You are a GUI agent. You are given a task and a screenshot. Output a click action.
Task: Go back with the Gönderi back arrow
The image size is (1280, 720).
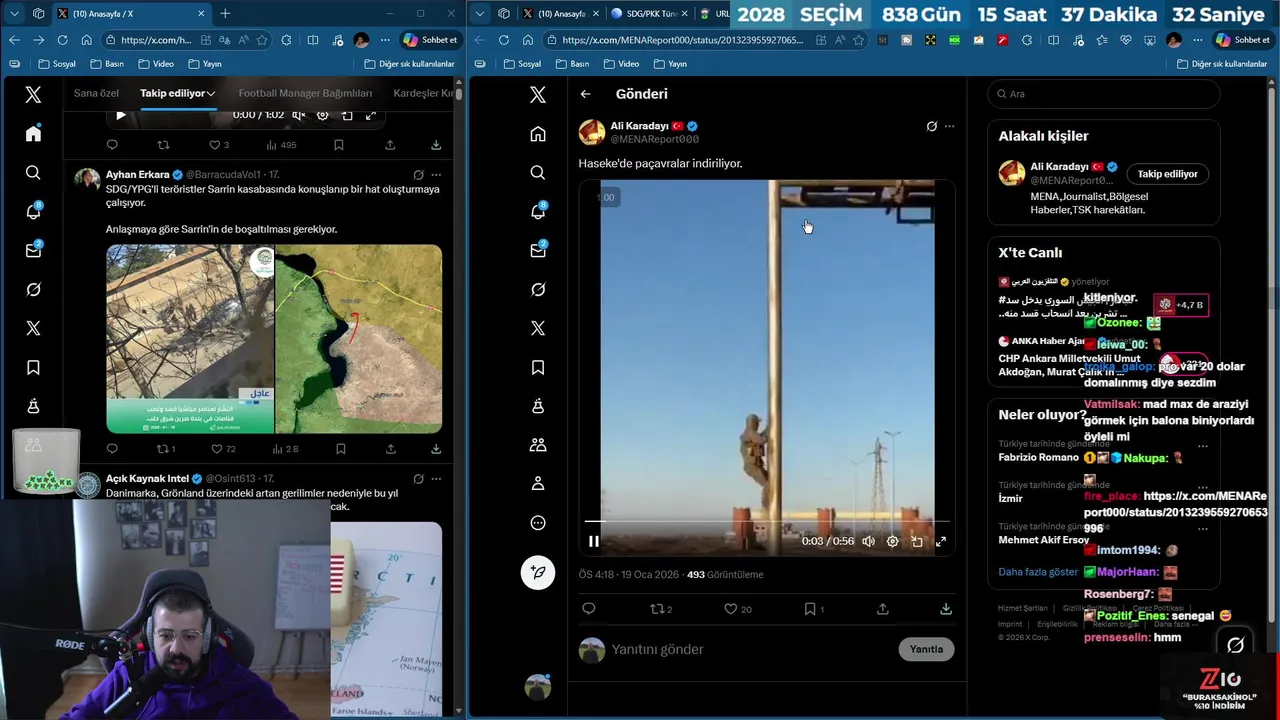click(586, 94)
